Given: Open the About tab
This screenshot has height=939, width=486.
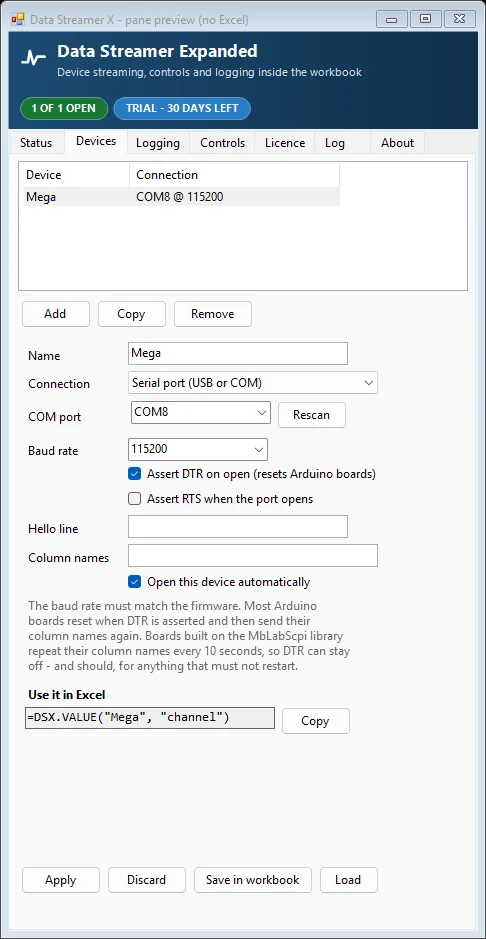Looking at the screenshot, I should (397, 143).
